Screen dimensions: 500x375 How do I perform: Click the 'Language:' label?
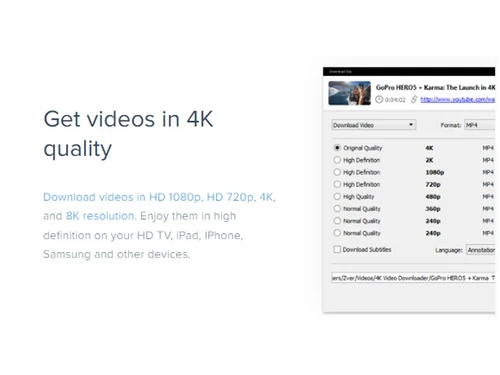pyautogui.click(x=449, y=250)
